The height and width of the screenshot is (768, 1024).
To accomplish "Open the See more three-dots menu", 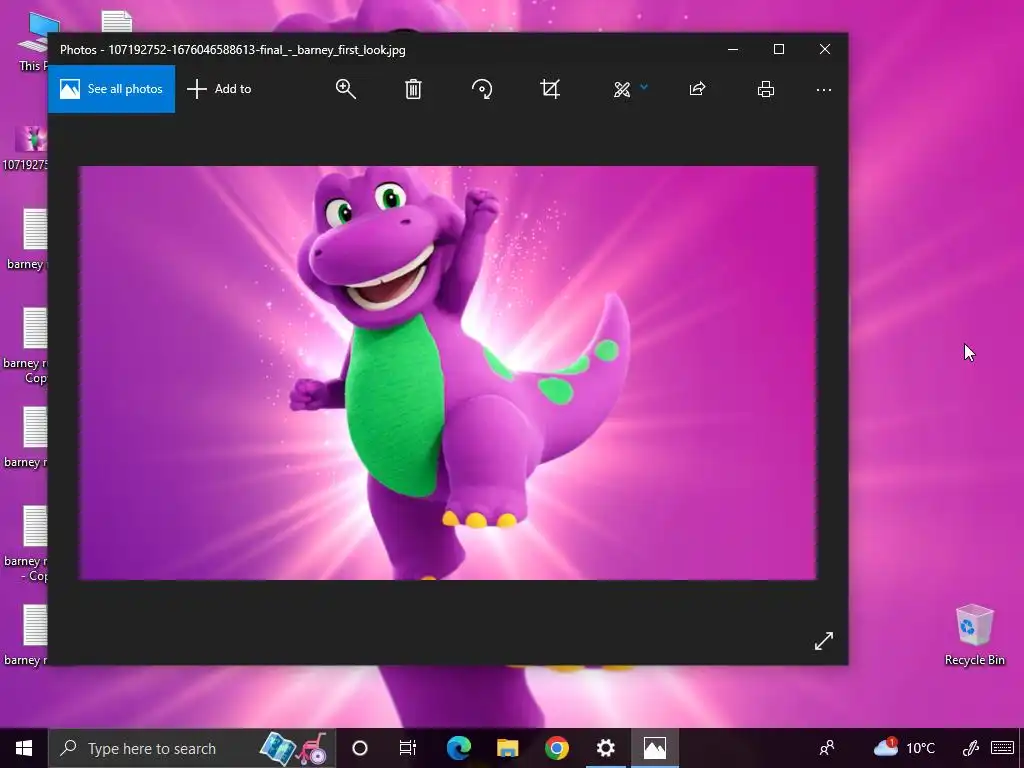I will (824, 89).
